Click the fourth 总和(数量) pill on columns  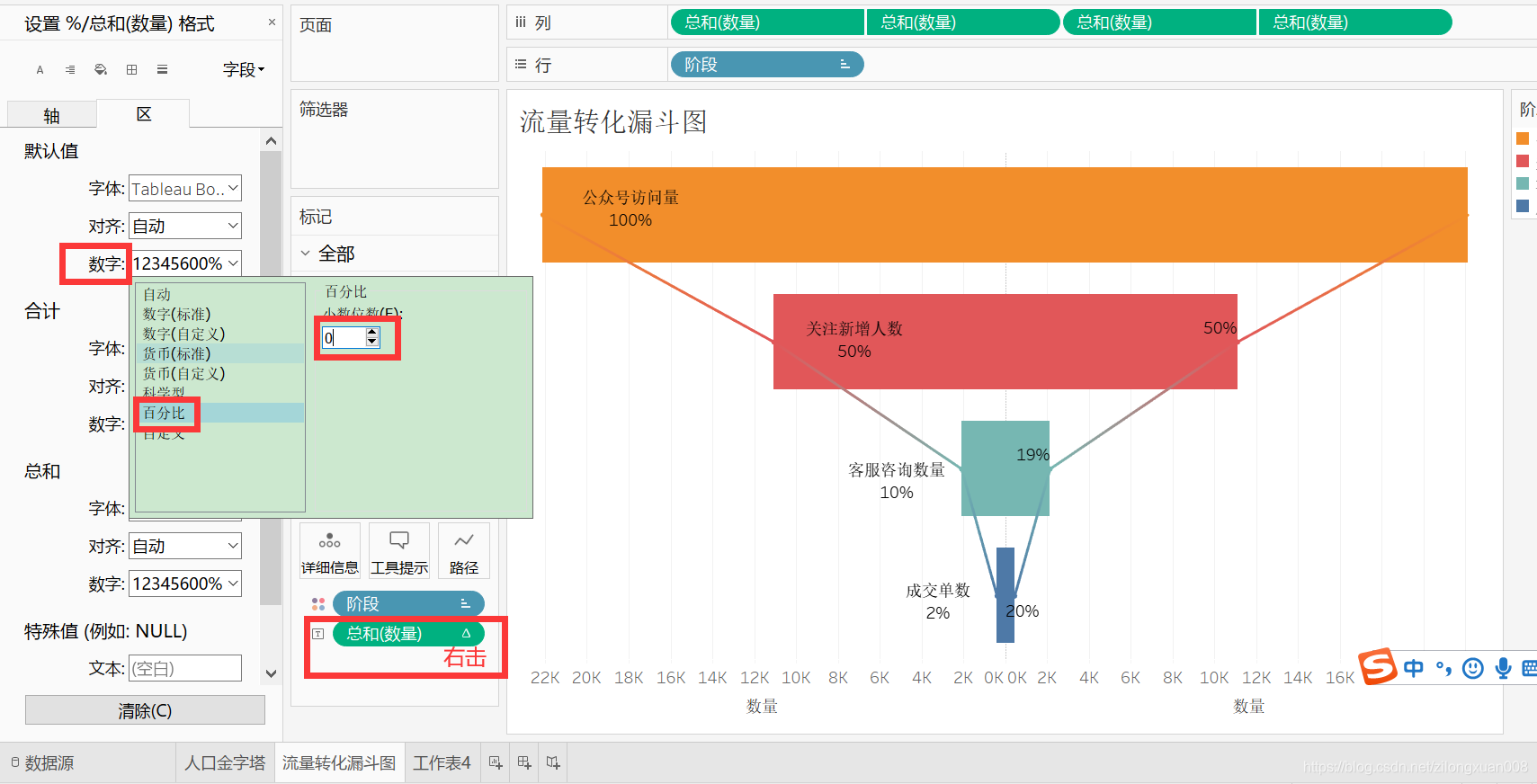pyautogui.click(x=1355, y=22)
